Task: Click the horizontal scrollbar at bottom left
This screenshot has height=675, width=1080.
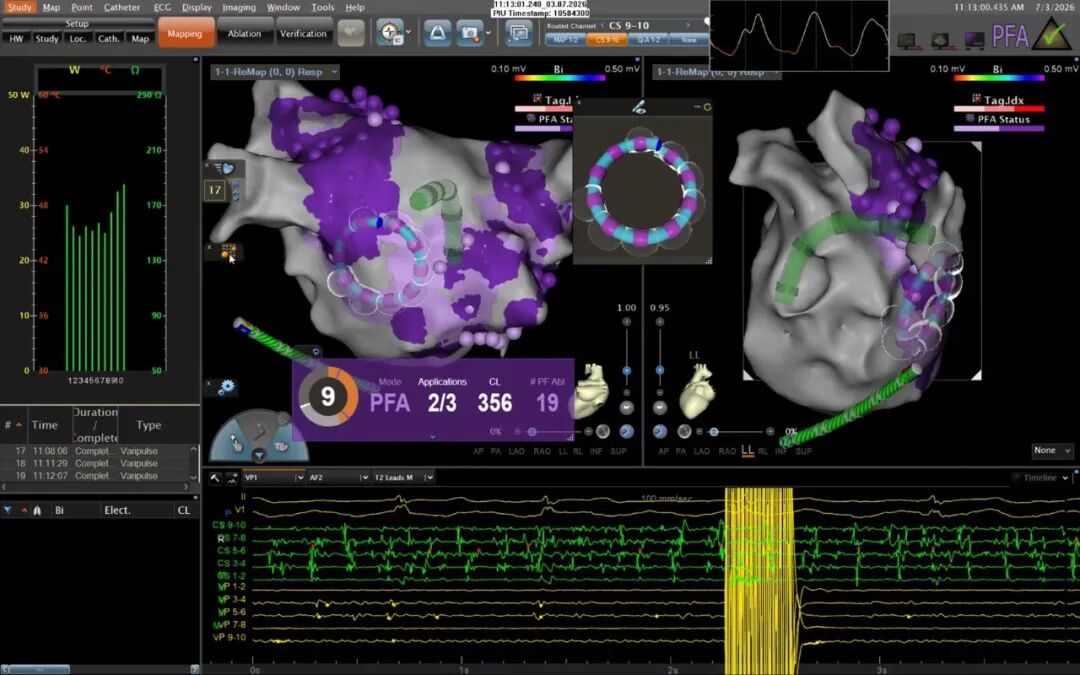Action: tap(39, 669)
